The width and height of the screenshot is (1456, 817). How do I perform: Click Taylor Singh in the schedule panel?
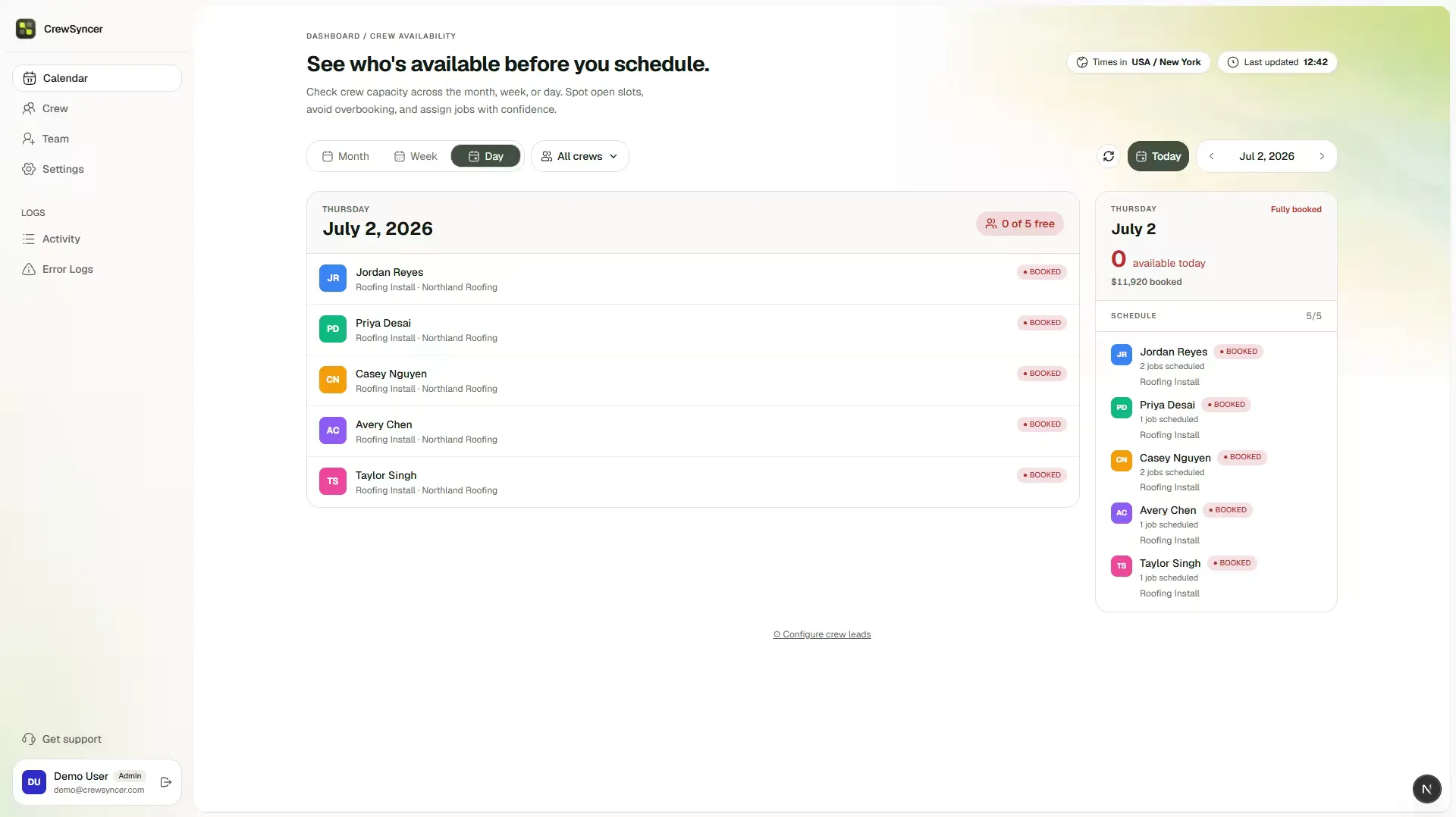pyautogui.click(x=1170, y=563)
